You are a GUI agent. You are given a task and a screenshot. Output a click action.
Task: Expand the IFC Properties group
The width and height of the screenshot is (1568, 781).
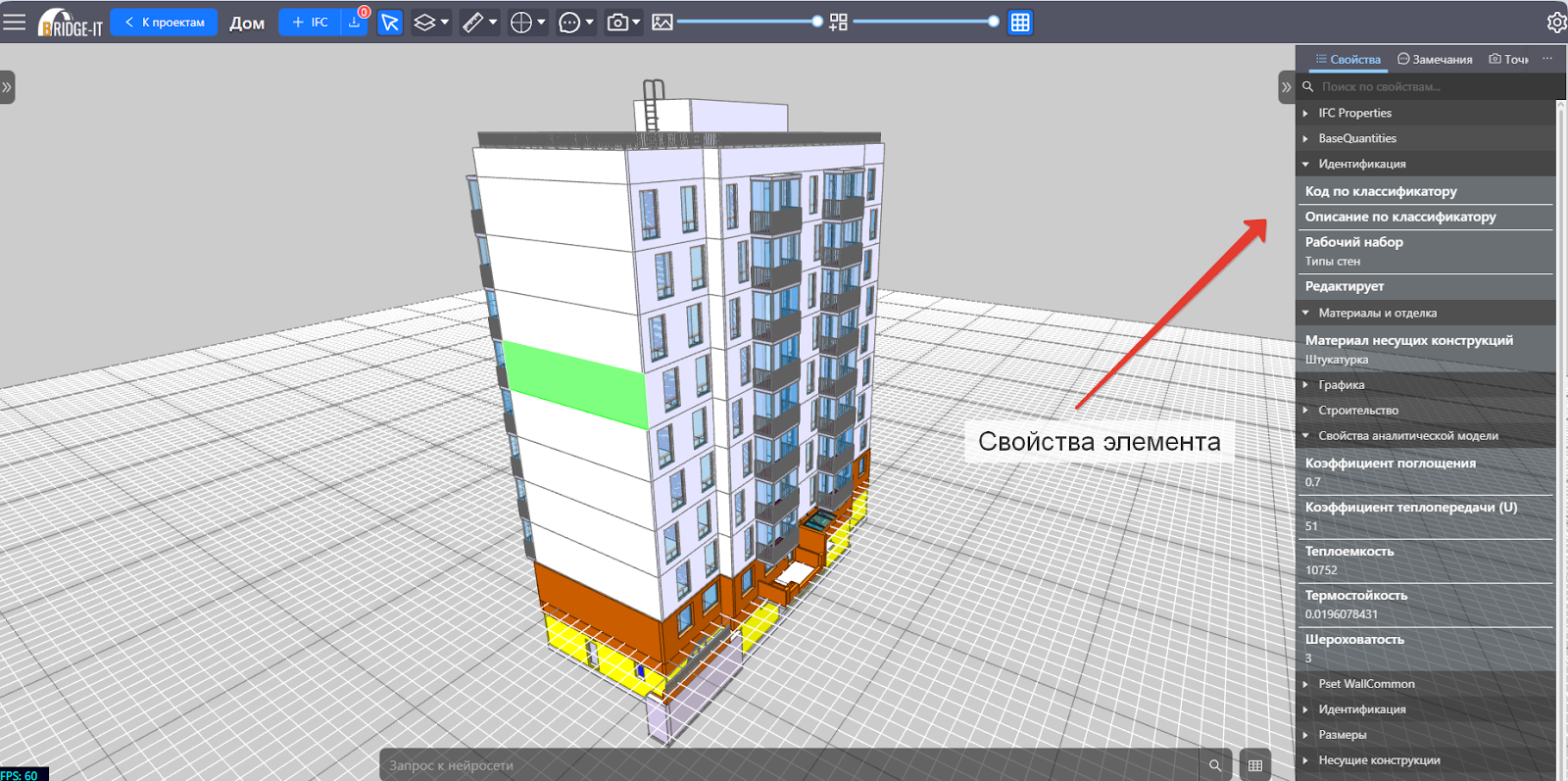pyautogui.click(x=1426, y=113)
